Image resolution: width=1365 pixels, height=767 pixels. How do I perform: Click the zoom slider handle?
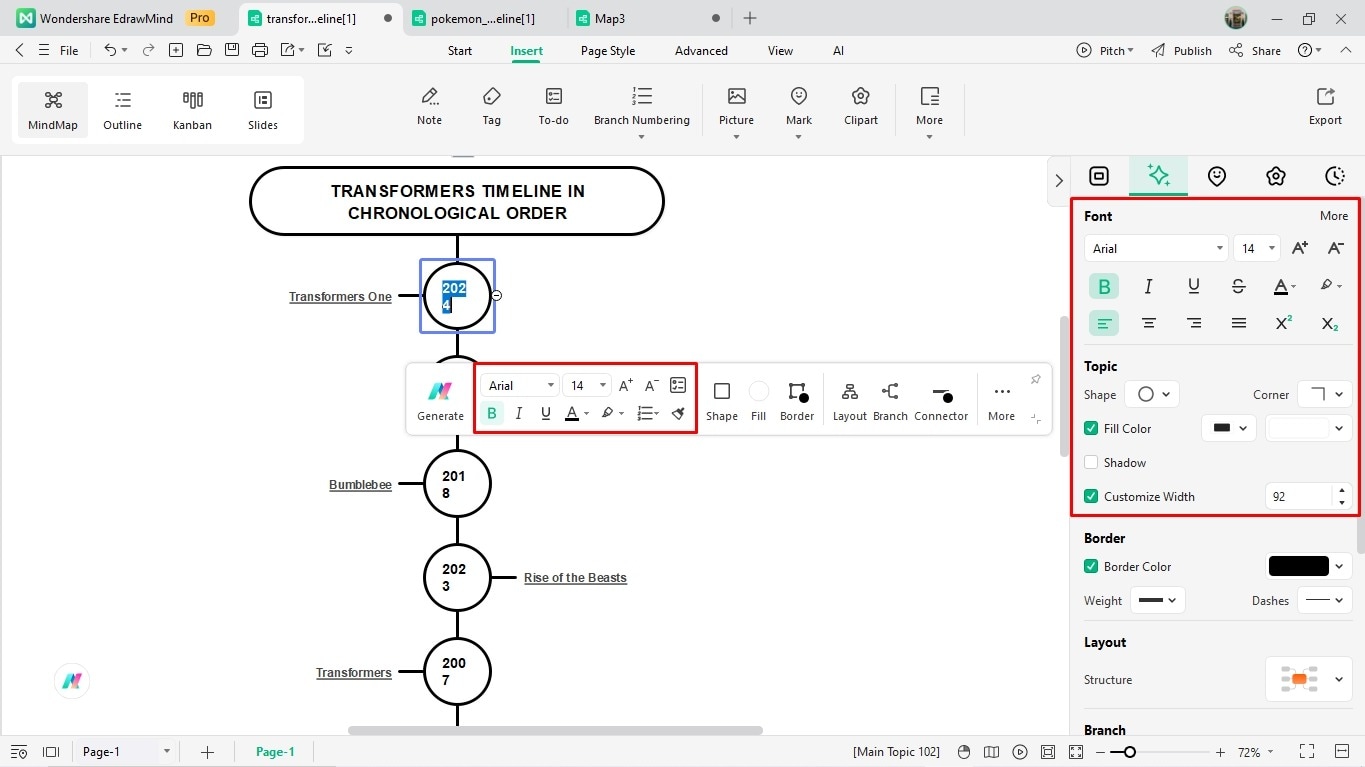click(1130, 752)
